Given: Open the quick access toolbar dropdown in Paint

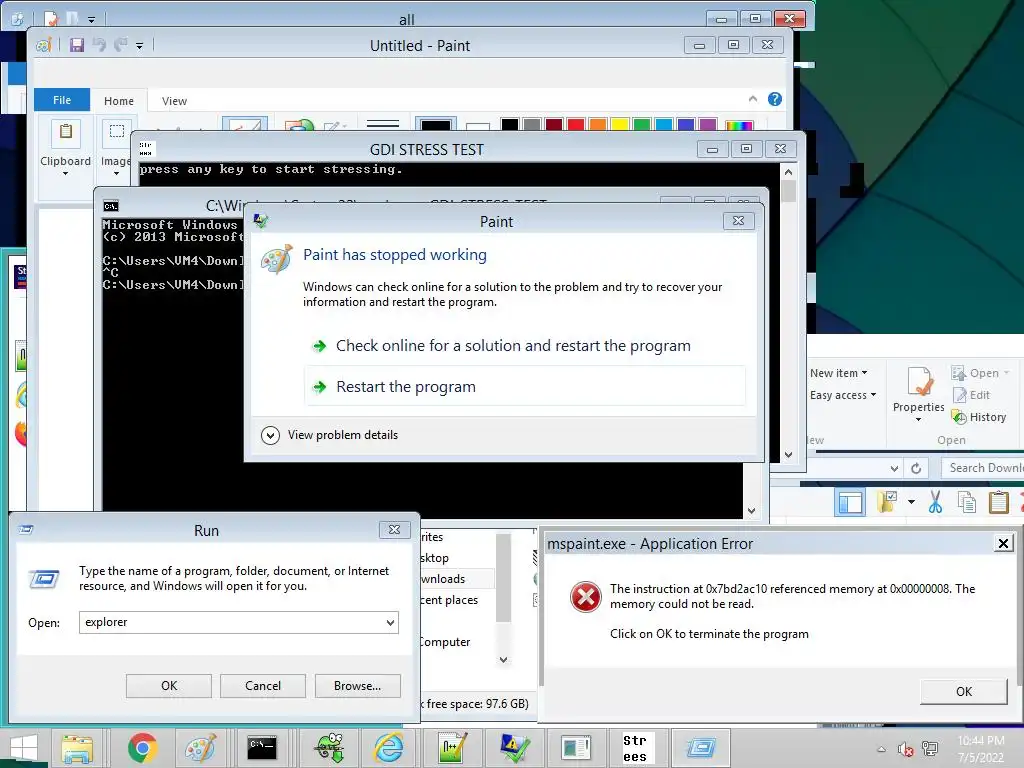Looking at the screenshot, I should coord(139,46).
